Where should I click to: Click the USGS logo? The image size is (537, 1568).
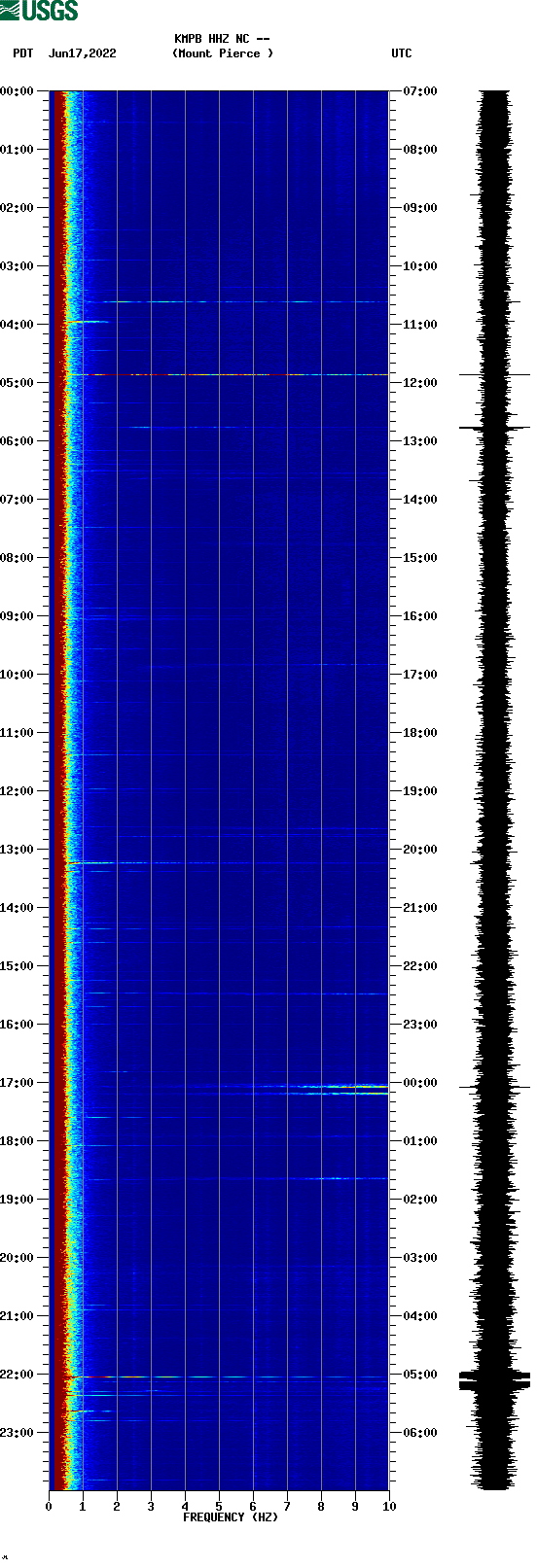[x=39, y=11]
